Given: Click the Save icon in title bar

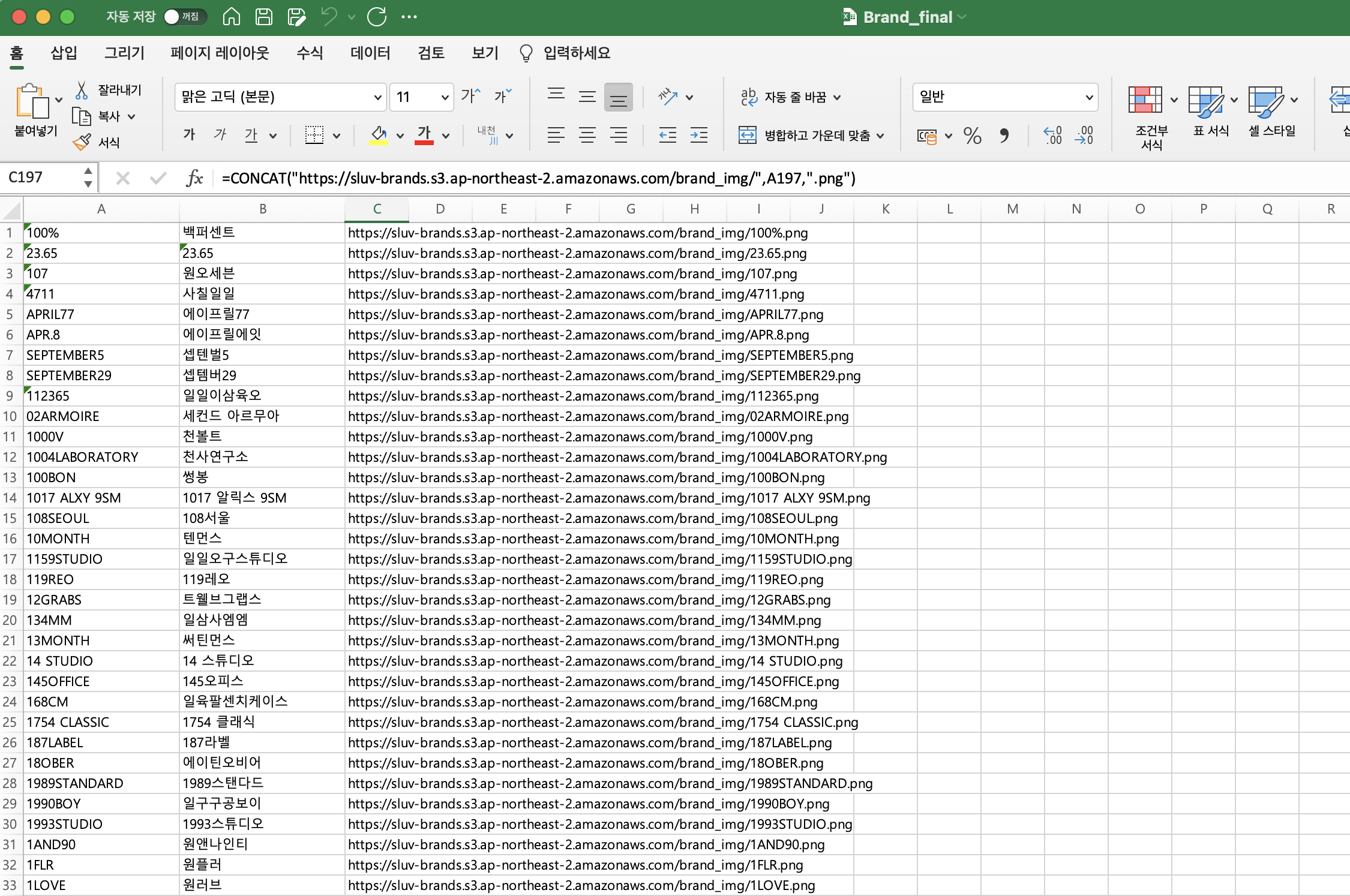Looking at the screenshot, I should pos(264,17).
